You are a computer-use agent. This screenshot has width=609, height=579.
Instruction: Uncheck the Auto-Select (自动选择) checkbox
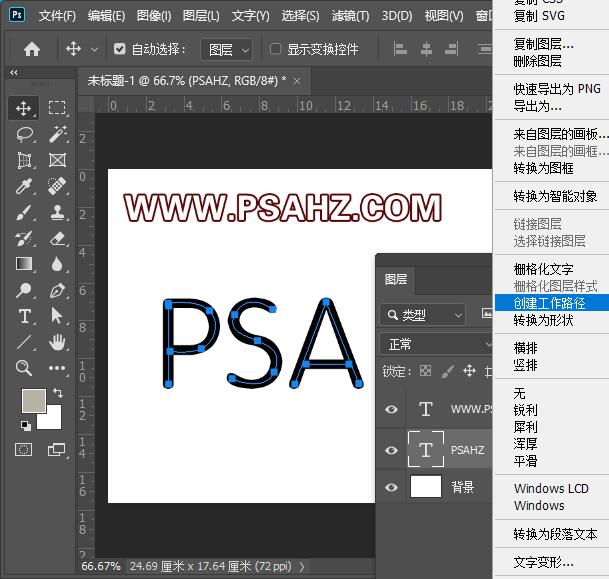pos(120,49)
